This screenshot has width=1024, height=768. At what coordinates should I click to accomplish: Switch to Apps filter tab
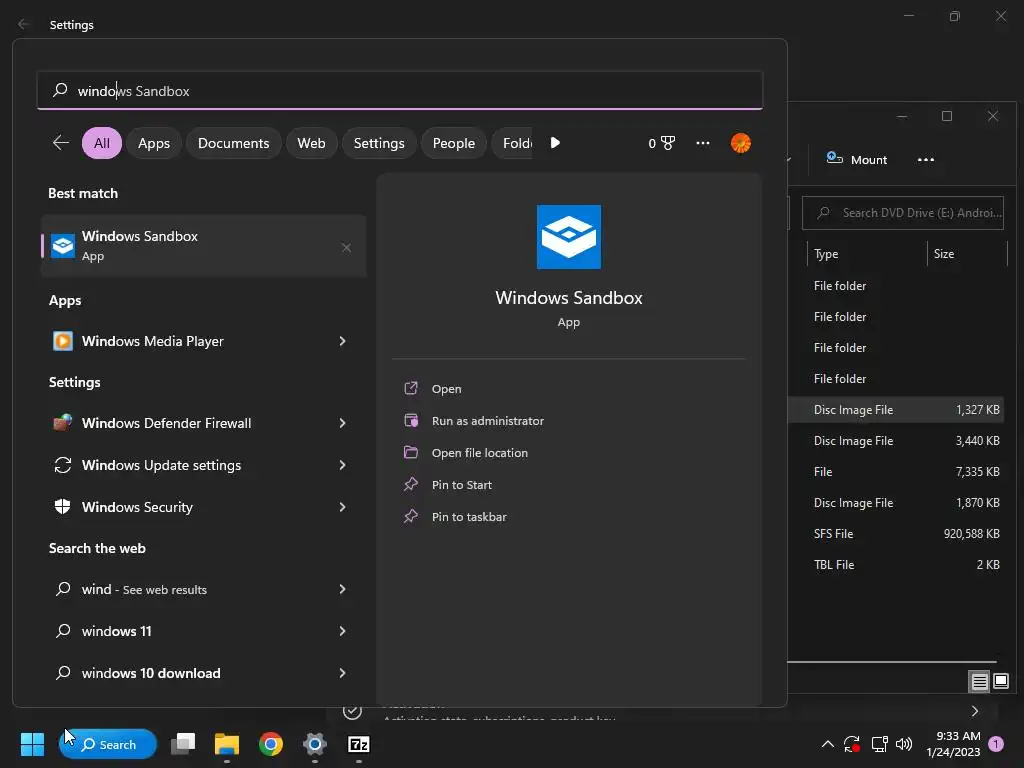[x=154, y=143]
